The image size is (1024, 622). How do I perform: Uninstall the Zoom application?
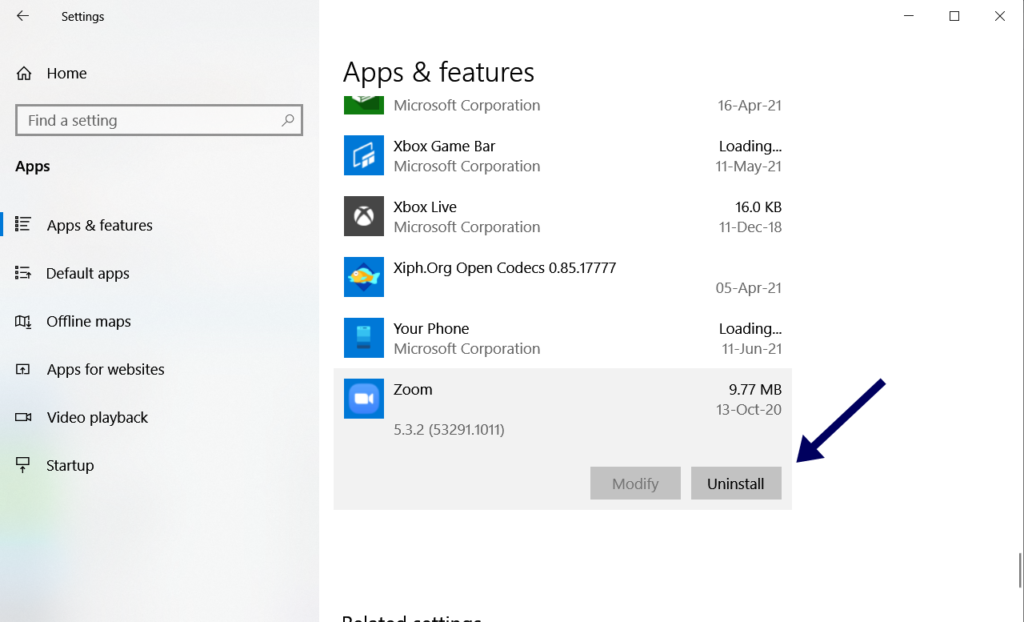pos(736,483)
